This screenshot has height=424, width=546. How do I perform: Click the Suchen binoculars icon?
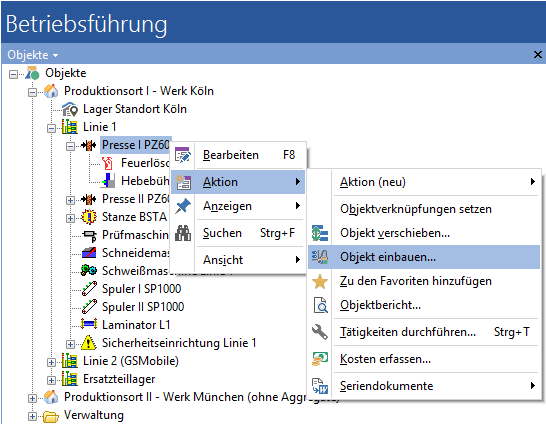tap(183, 233)
